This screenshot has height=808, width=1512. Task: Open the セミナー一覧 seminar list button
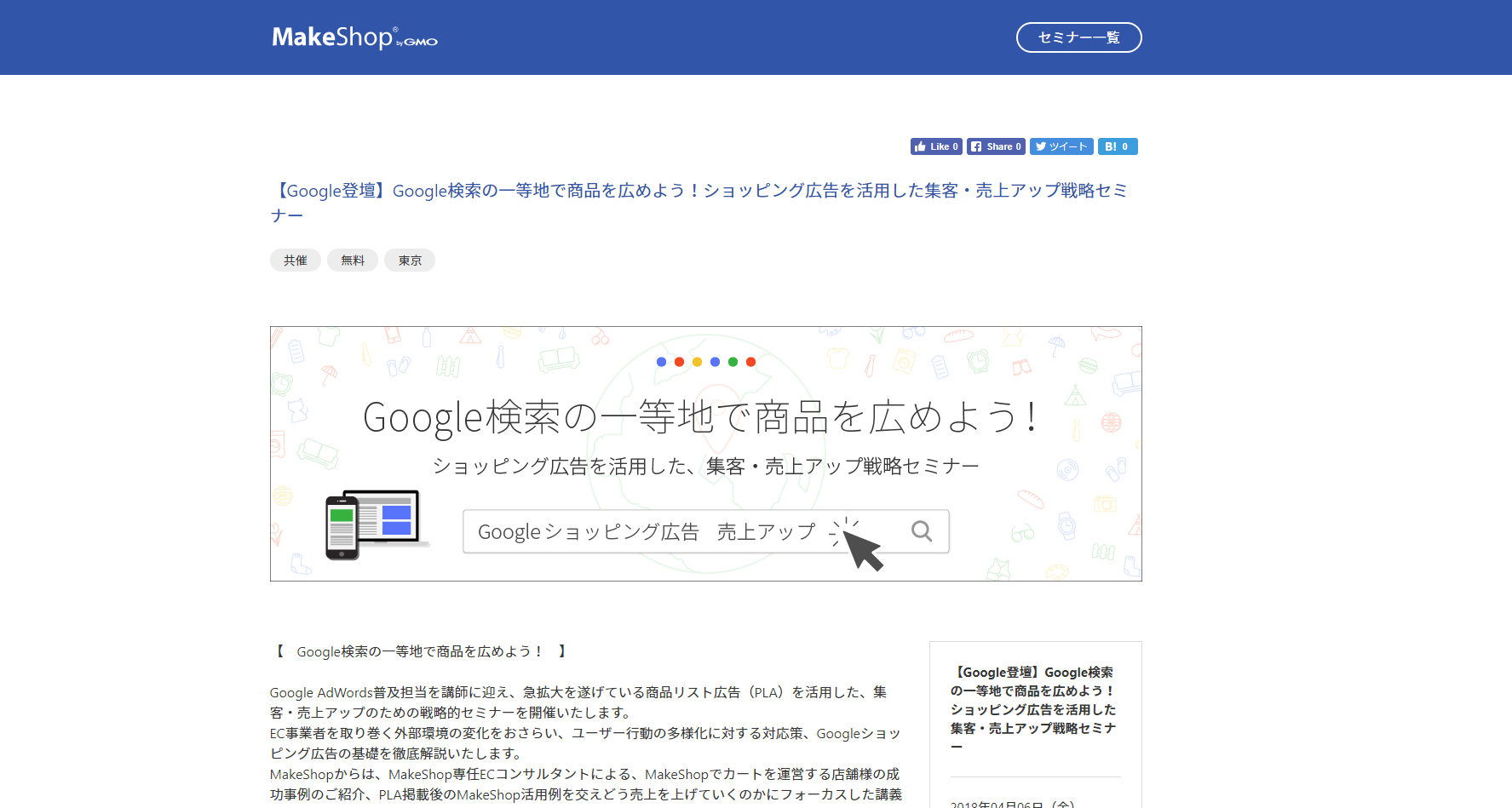click(1078, 37)
